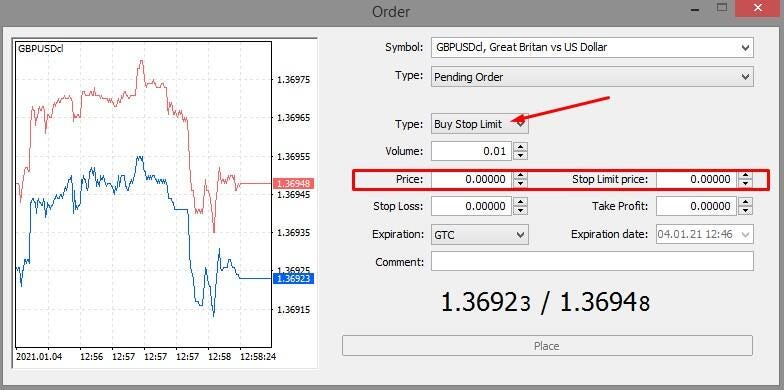Decrease Stop Limit price with down arrow
The height and width of the screenshot is (390, 784).
(746, 184)
